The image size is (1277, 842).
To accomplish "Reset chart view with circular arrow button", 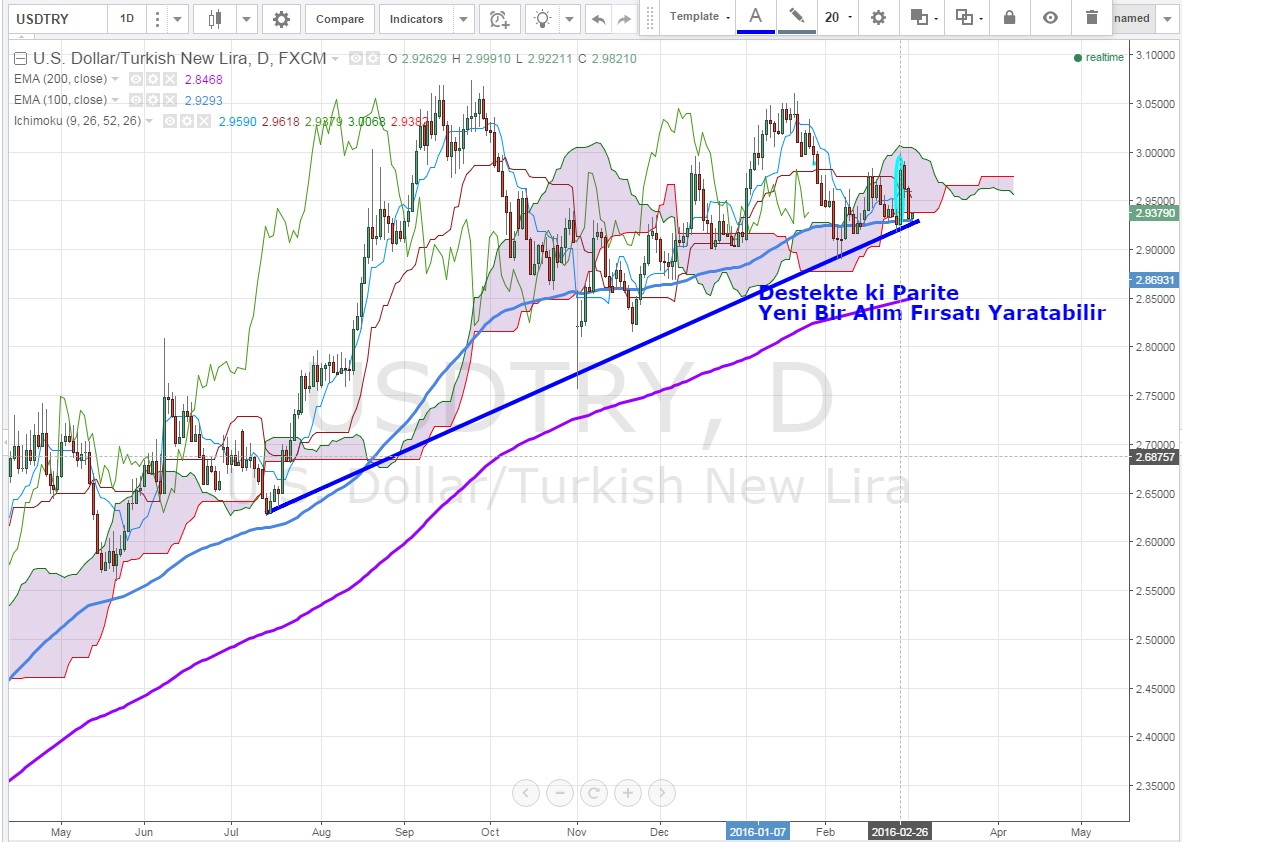I will coord(594,793).
